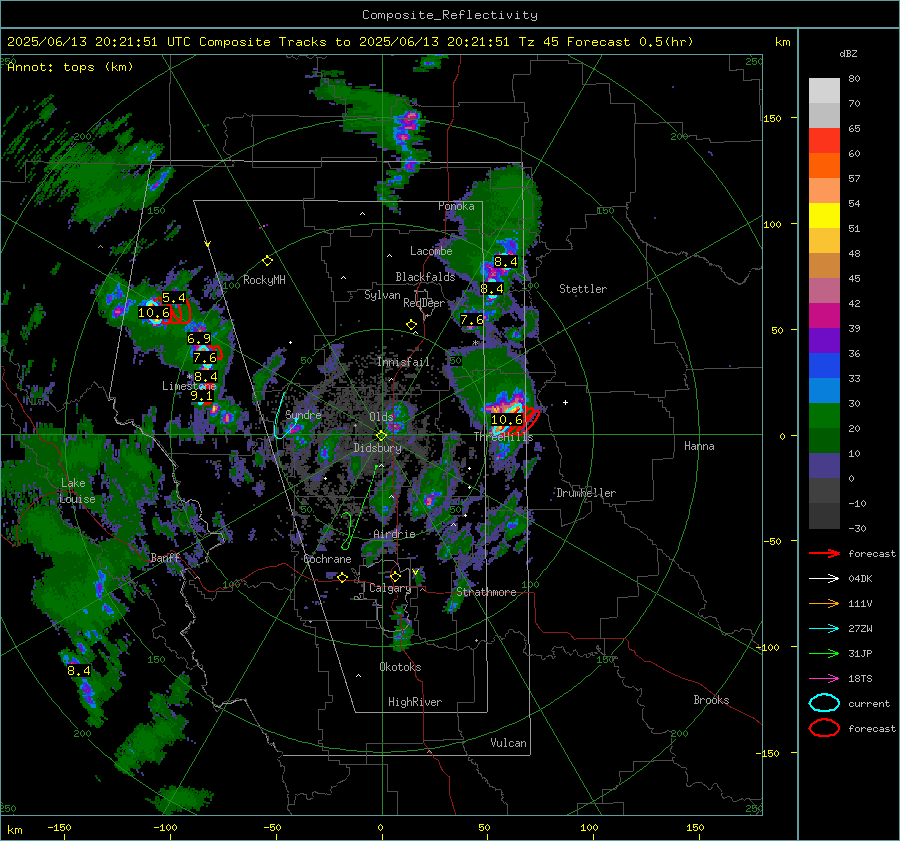The width and height of the screenshot is (900, 841).
Task: Click the 'Brooks' town label
Action: (x=711, y=700)
